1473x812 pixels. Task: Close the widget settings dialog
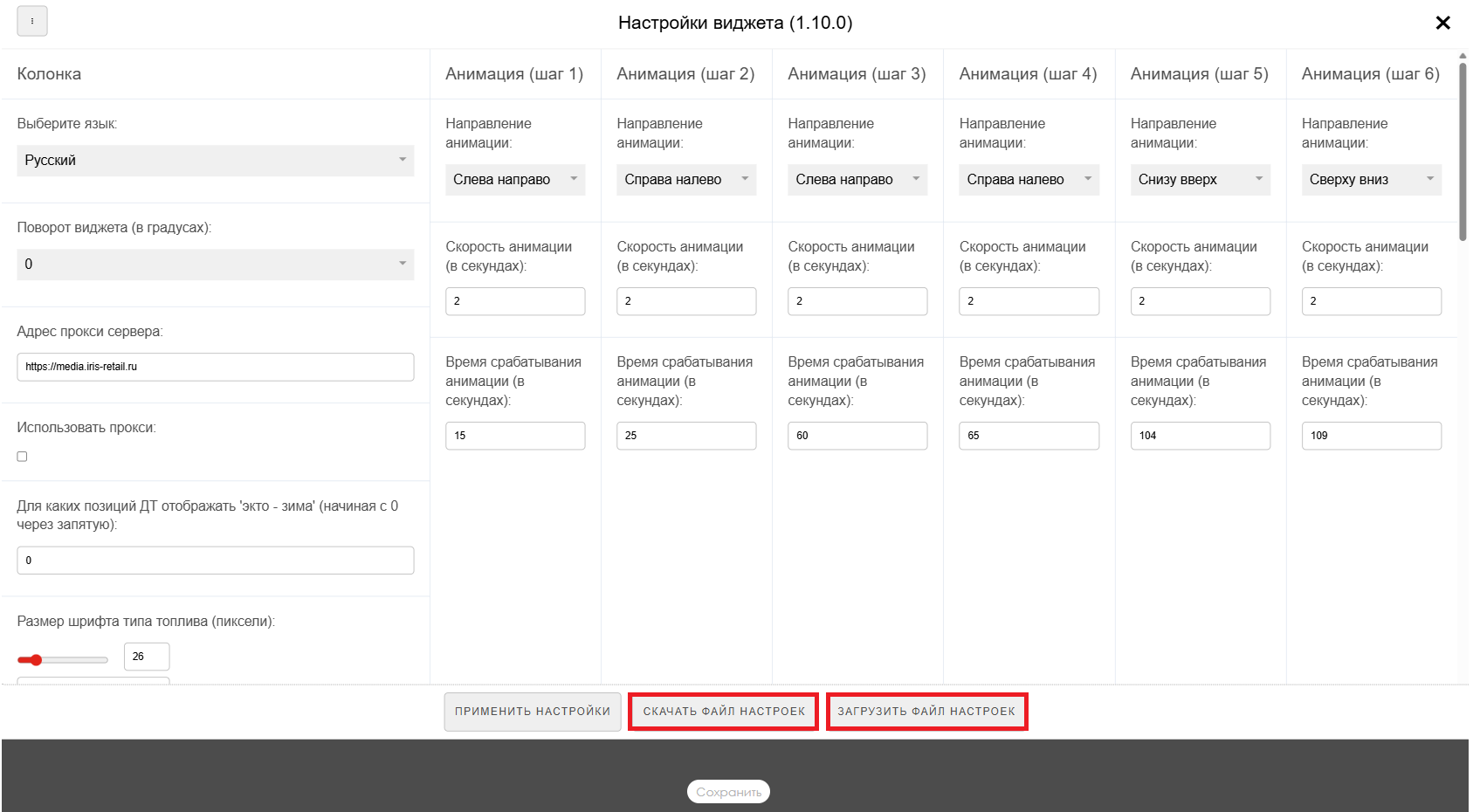pos(1442,23)
